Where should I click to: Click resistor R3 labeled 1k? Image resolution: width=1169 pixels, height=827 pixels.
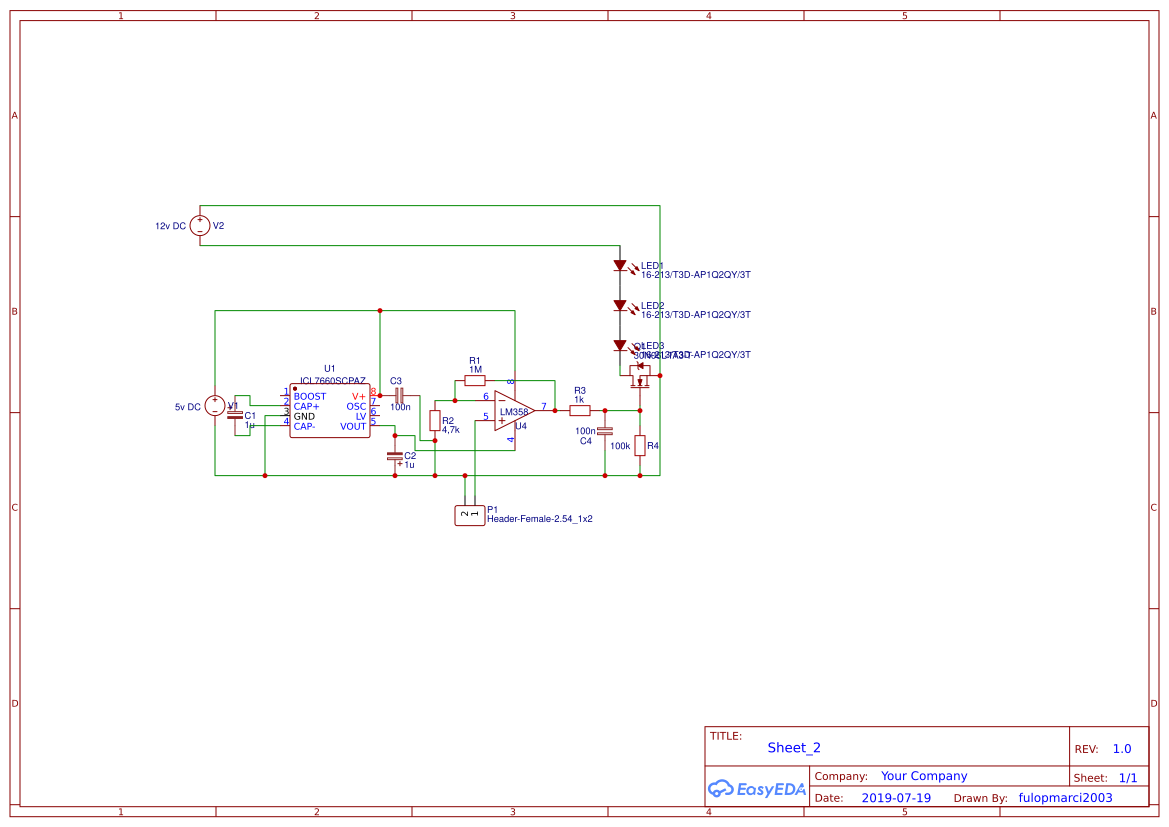tap(578, 408)
